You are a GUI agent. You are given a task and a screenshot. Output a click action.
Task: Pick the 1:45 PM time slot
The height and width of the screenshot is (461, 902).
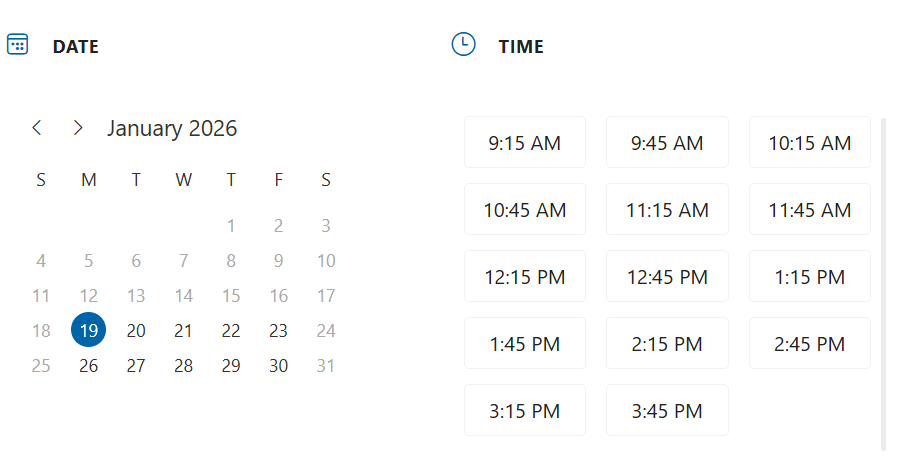pyautogui.click(x=525, y=344)
